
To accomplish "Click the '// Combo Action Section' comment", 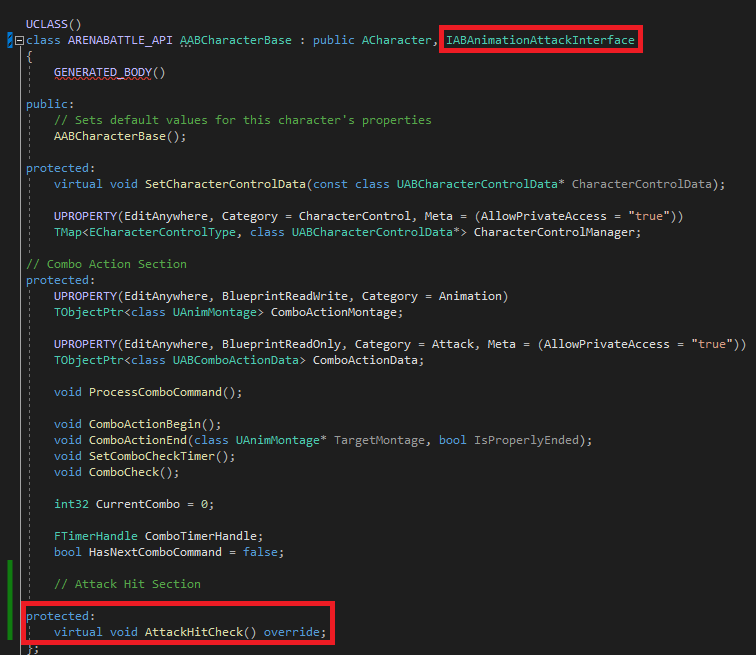I will pyautogui.click(x=107, y=264).
